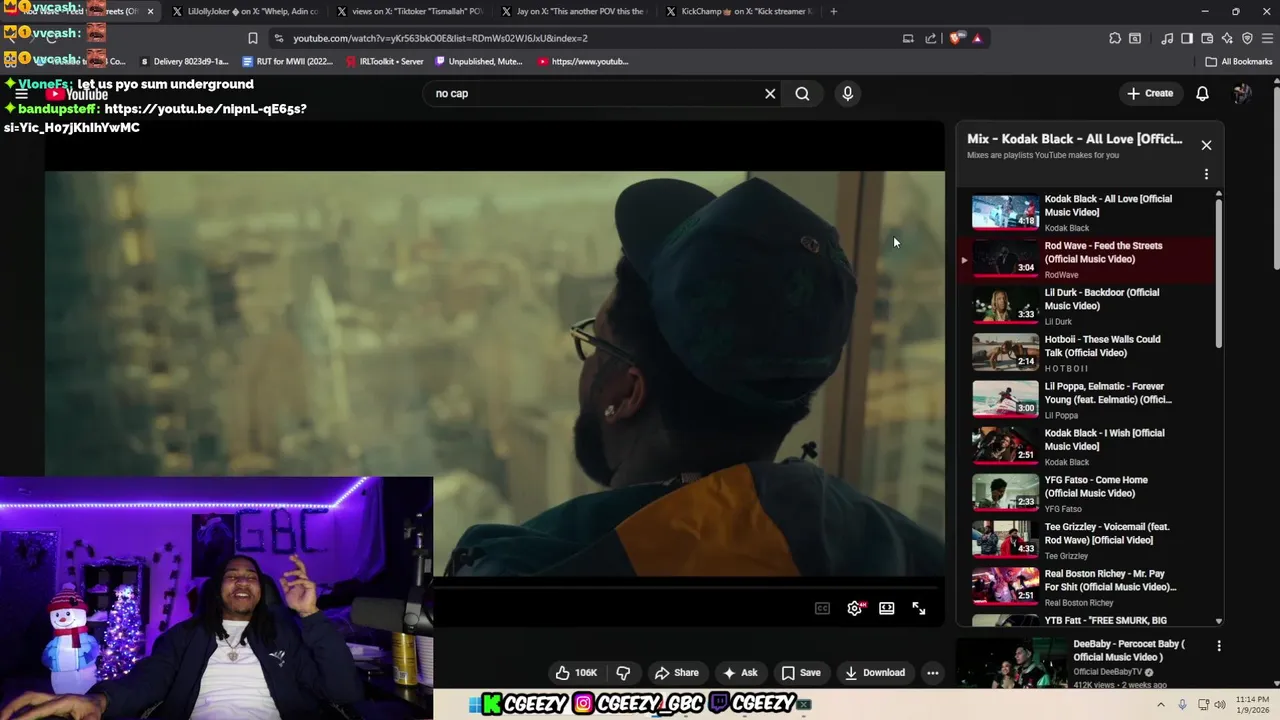This screenshot has width=1280, height=720.
Task: Open the media control music note icon
Action: coord(1167,38)
